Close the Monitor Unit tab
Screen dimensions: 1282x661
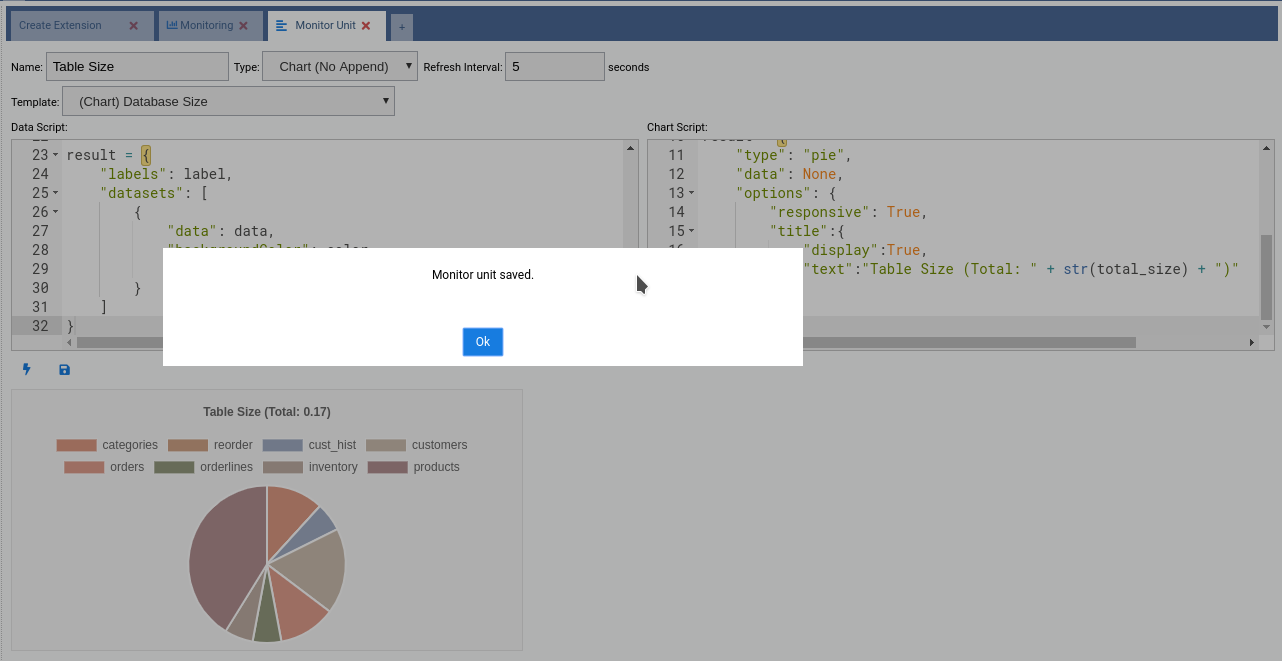click(366, 26)
